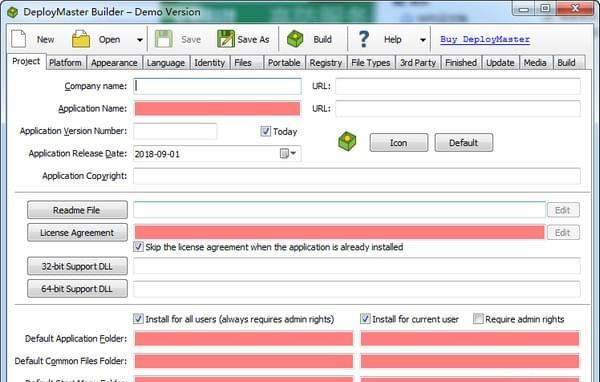Viewport: 600px width, 382px height.
Task: Click the License Agreement button
Action: [77, 232]
